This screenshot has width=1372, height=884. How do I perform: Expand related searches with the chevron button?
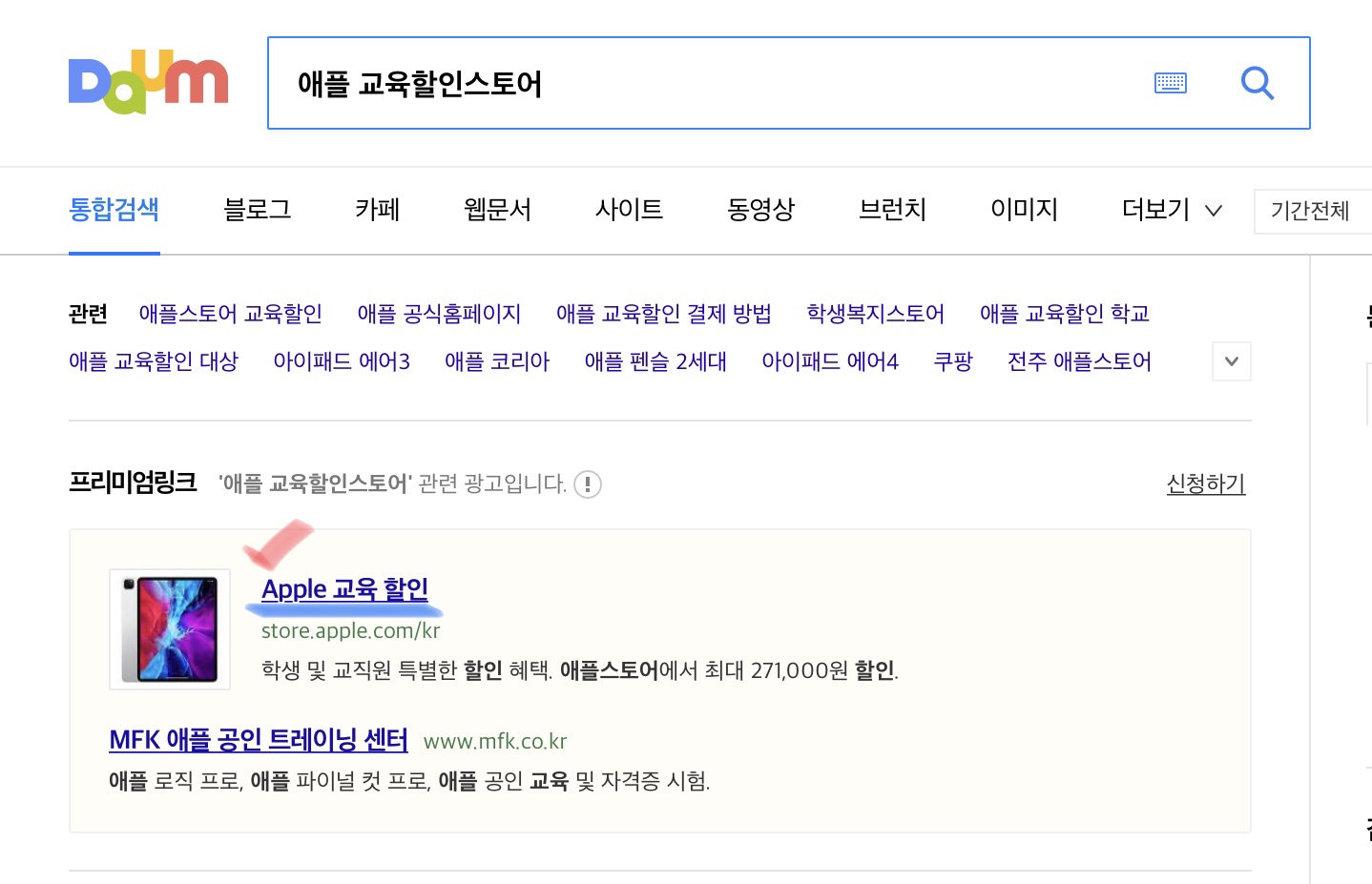[1232, 361]
